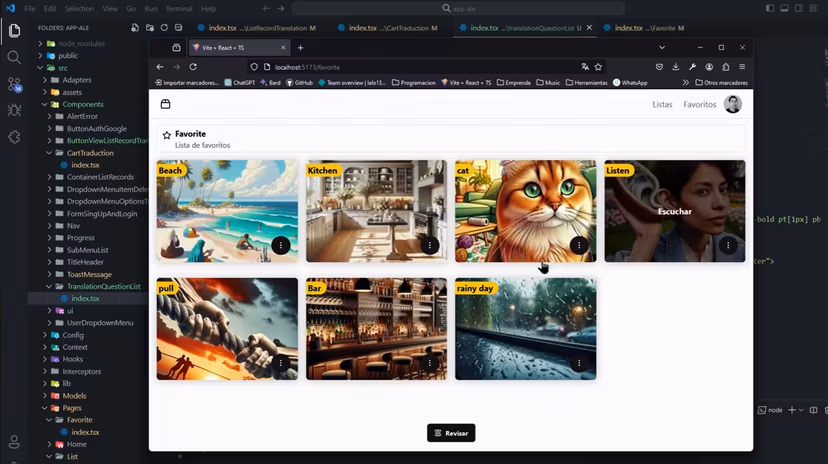The image size is (828, 464).
Task: Open the Run and Debug view
Action: pos(14,110)
